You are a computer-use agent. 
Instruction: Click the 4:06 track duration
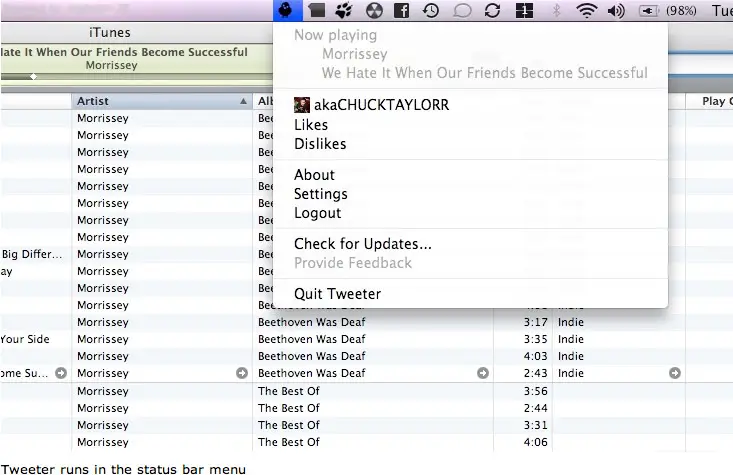535,442
